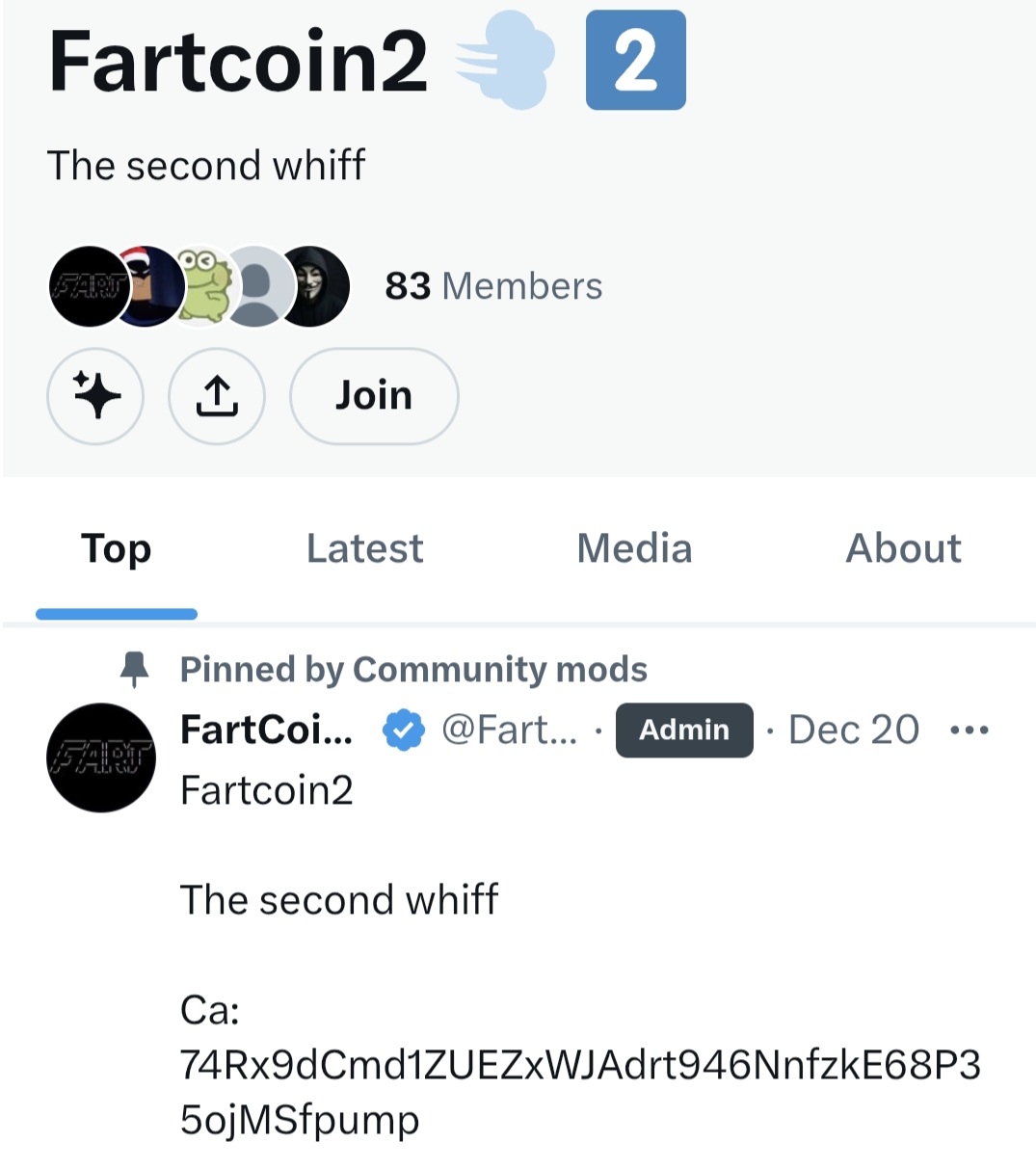Click the sparkle AI icon below avatars

95,396
